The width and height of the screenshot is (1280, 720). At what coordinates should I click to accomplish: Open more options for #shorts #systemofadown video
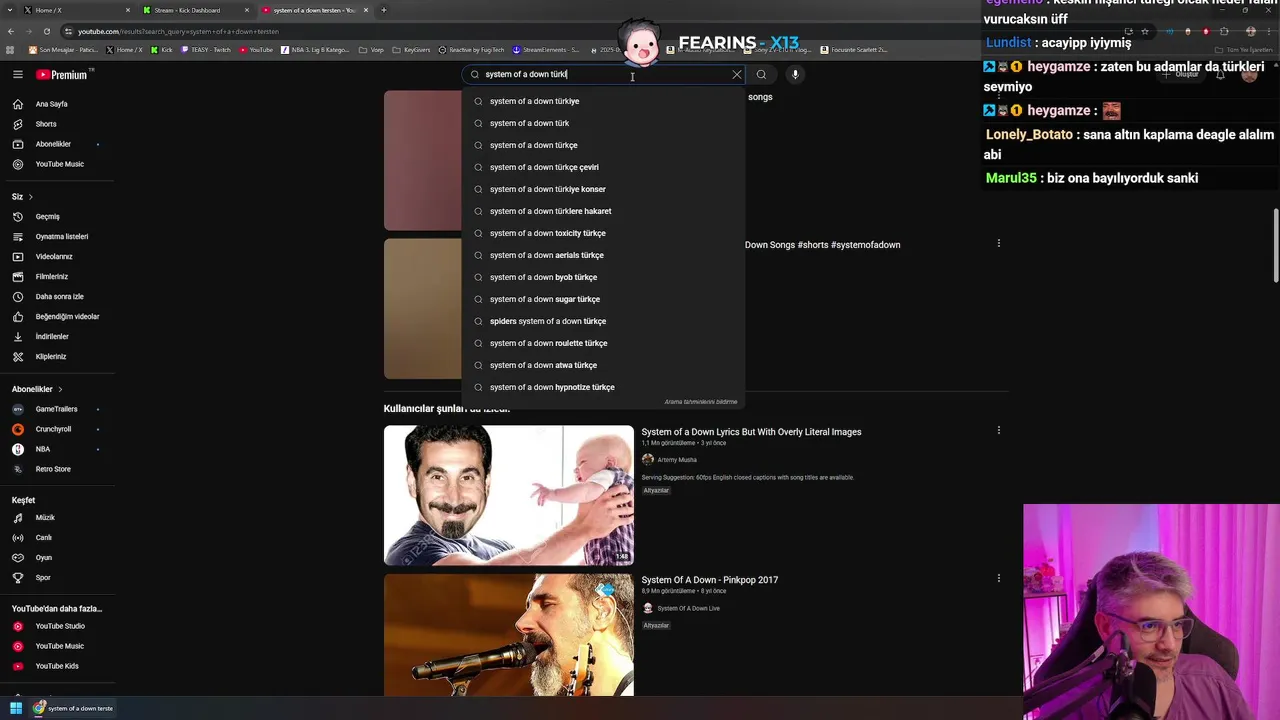coord(998,243)
